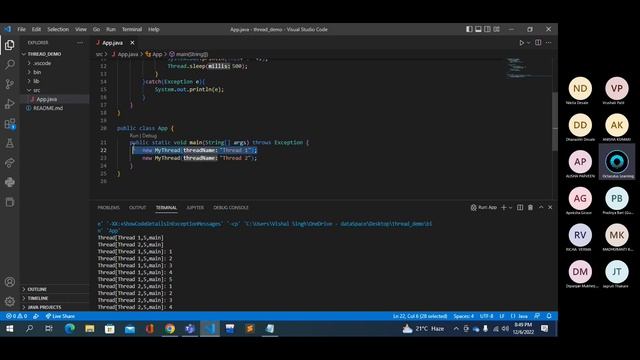The height and width of the screenshot is (360, 640).
Task: Open the Live Share activity bar icon
Action: click(x=10, y=163)
